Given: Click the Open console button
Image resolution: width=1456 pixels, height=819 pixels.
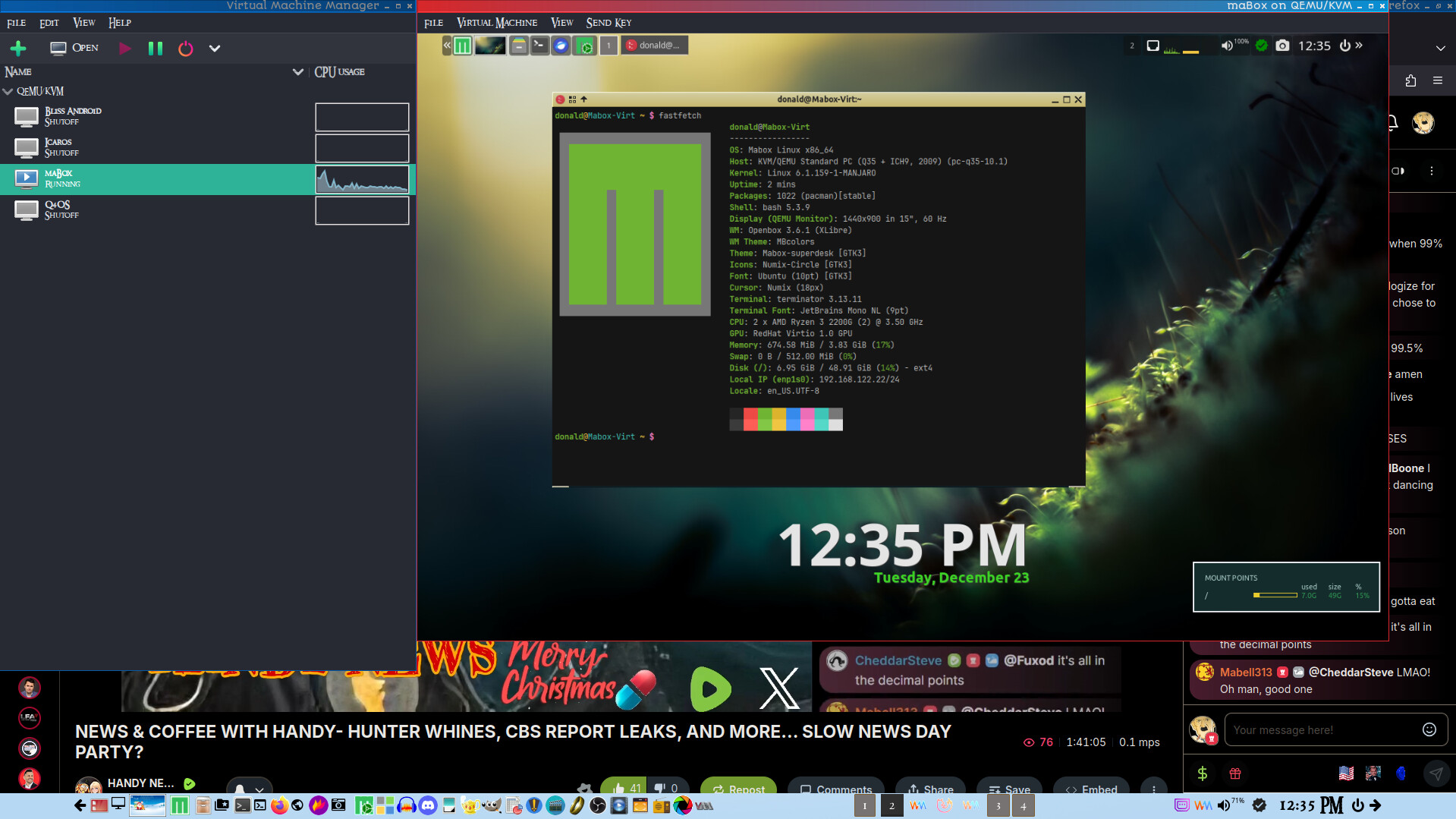Looking at the screenshot, I should 74,48.
